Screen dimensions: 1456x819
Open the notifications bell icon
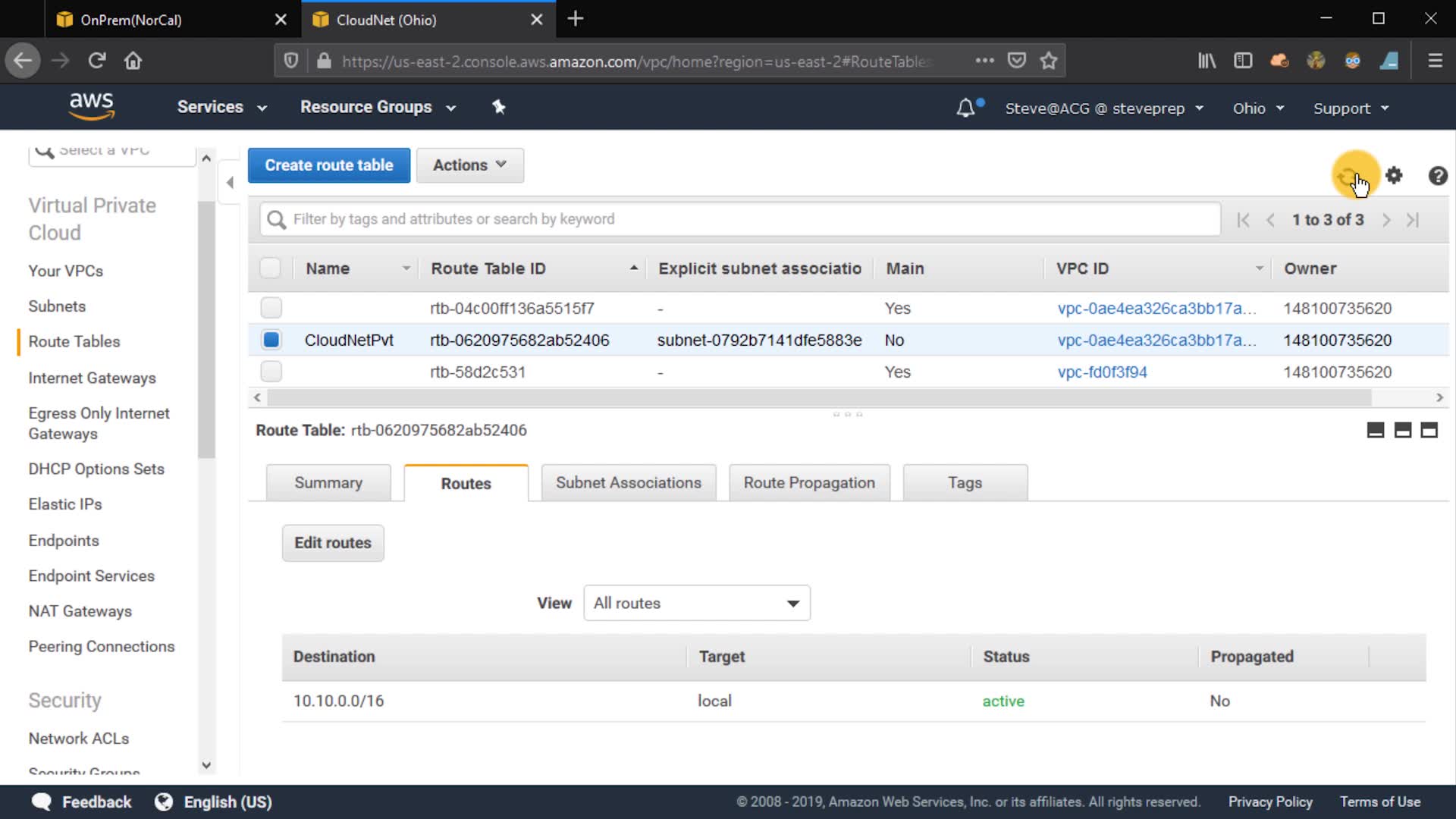[x=965, y=108]
